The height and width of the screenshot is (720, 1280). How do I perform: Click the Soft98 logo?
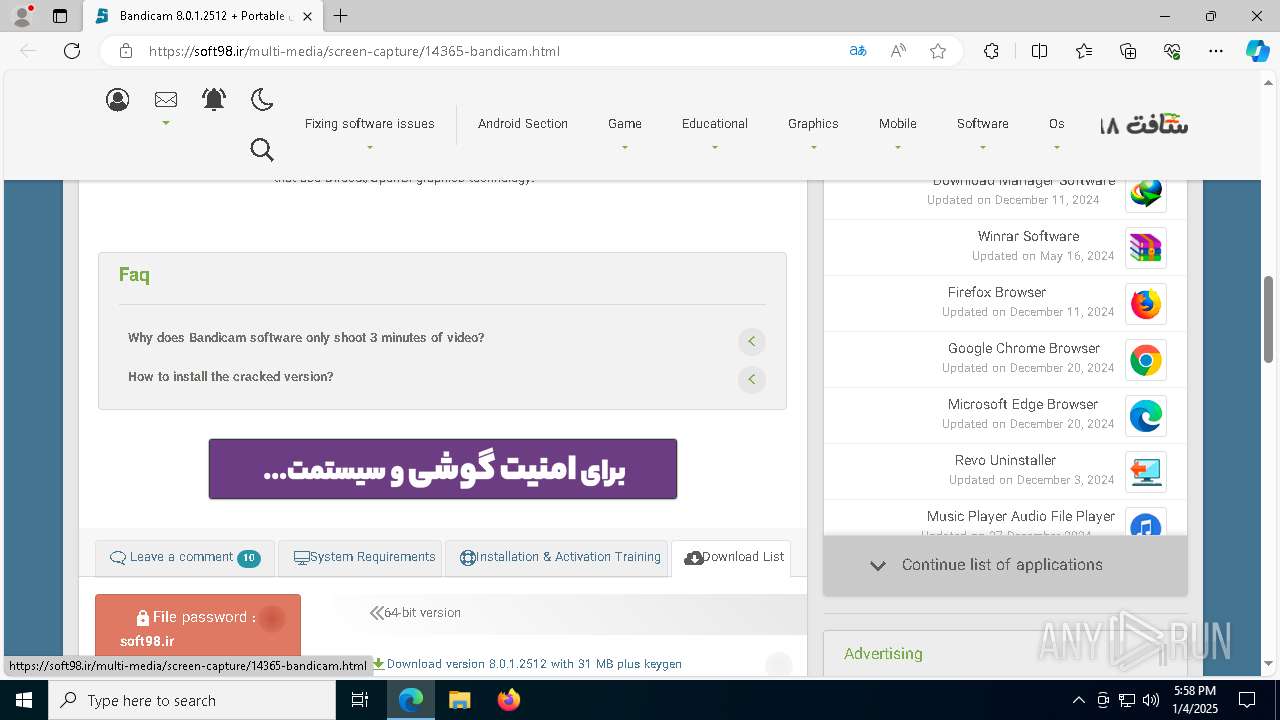1144,124
